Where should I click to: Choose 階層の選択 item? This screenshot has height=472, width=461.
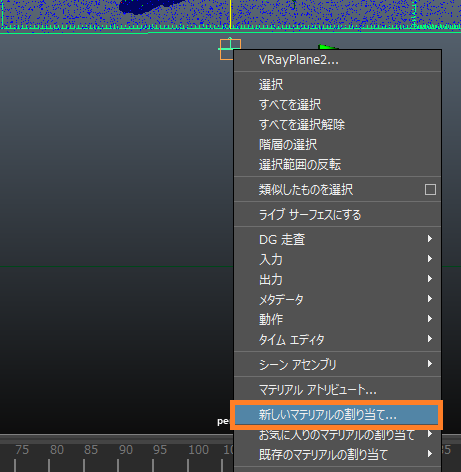pos(337,145)
